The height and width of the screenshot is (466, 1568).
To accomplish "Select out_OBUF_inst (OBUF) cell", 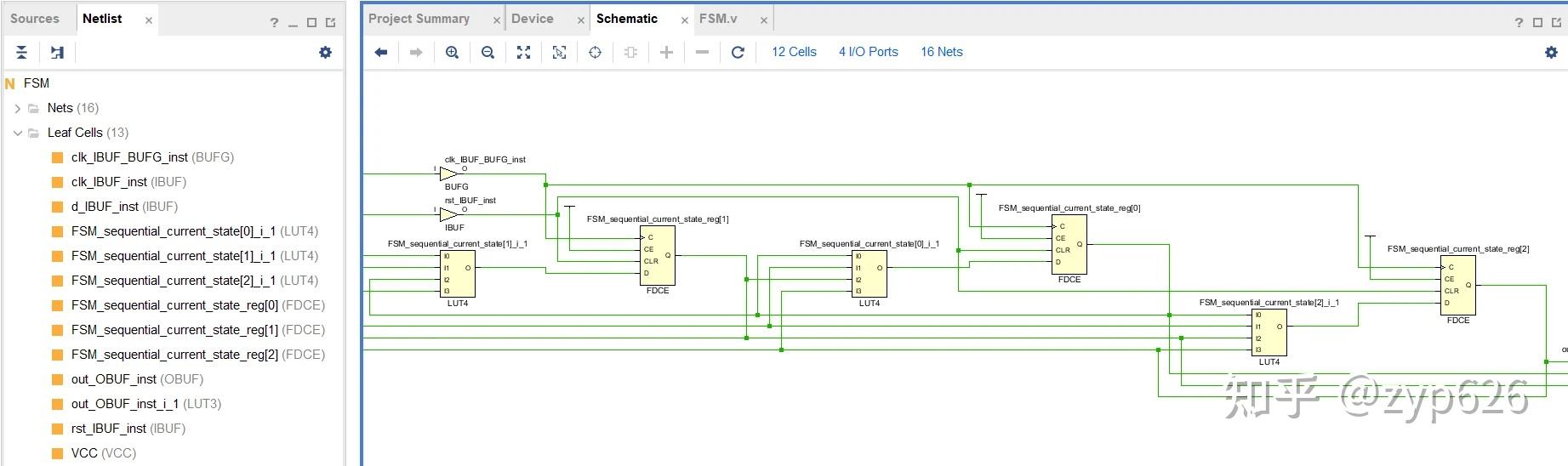I will [137, 379].
